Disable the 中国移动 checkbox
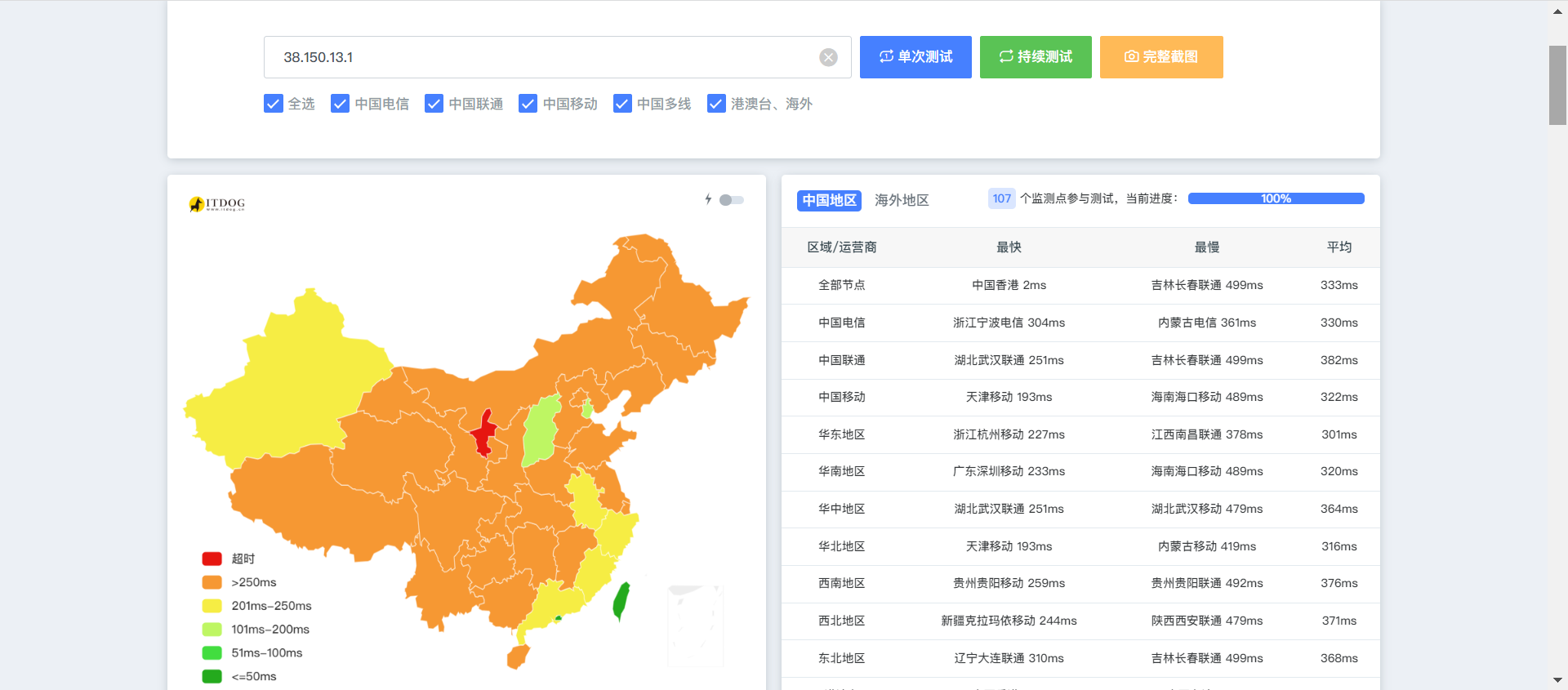Screen dimensions: 1568x690 (528, 104)
